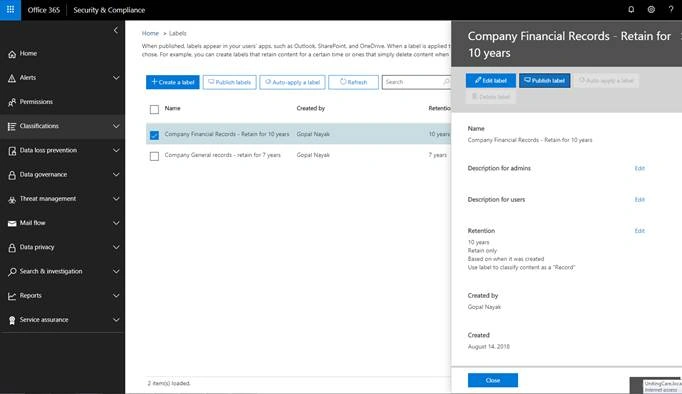Click the Home house icon in sidebar
This screenshot has width=682, height=394.
tap(12, 54)
